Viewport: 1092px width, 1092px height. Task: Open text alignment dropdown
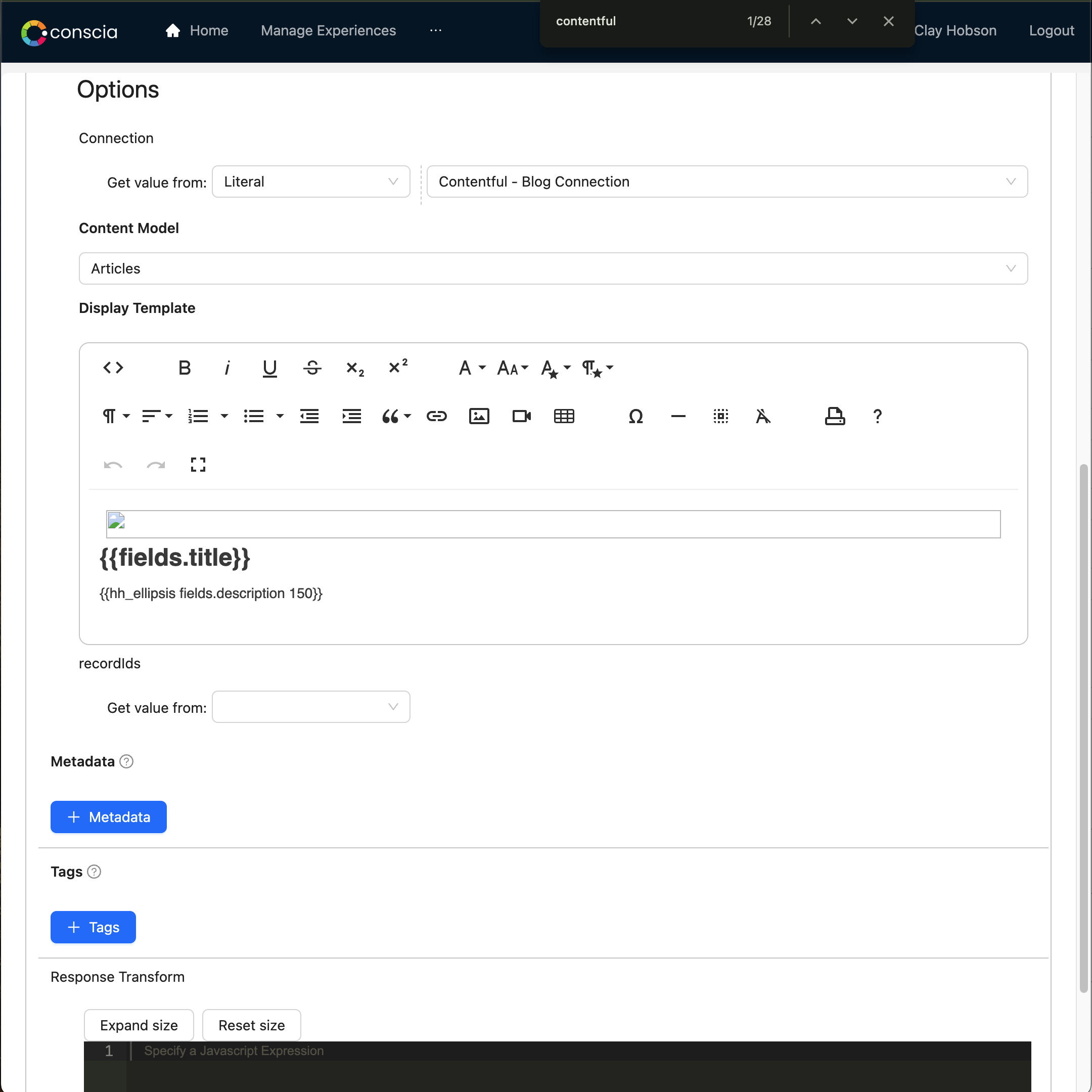tap(157, 417)
